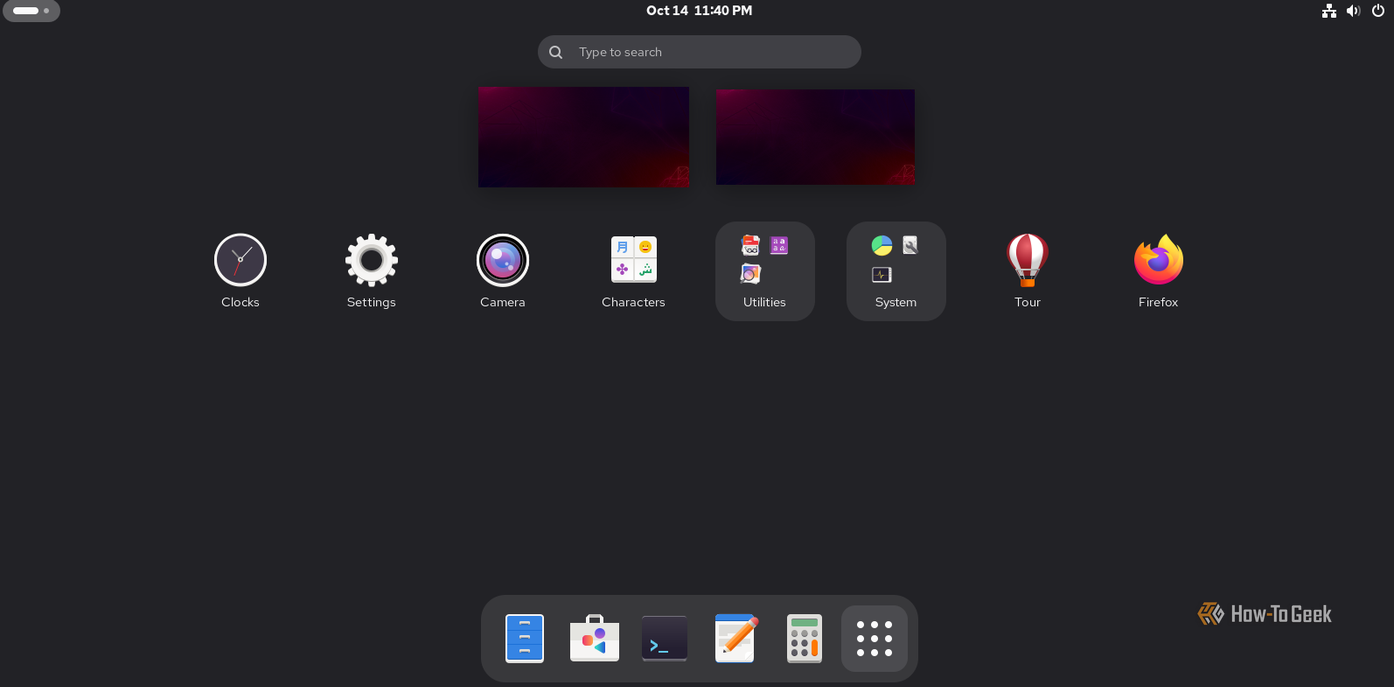This screenshot has width=1394, height=687.
Task: Click the Type to search field
Action: (699, 52)
